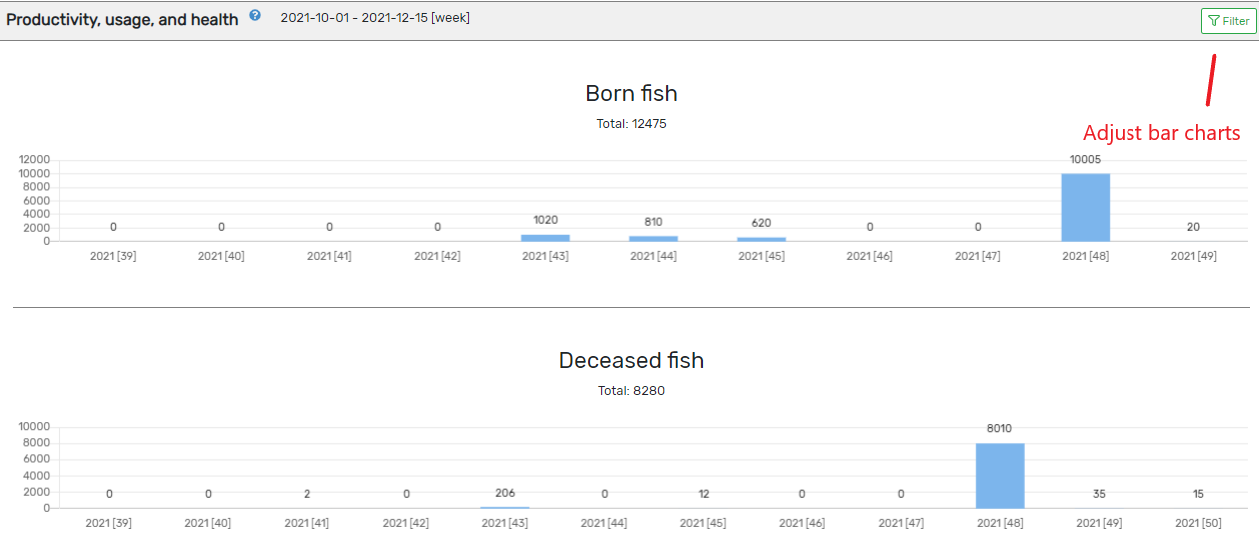Select the Born fish bar valued 1020

(545, 238)
